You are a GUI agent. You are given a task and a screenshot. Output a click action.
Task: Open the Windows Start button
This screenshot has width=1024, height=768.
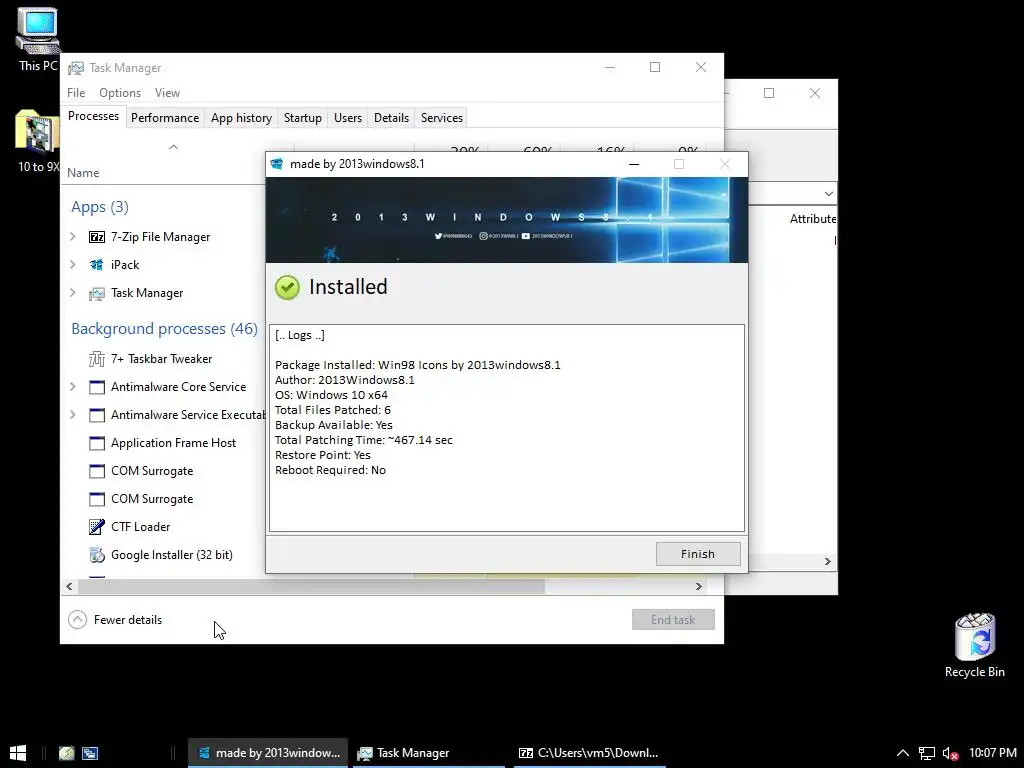(x=18, y=753)
